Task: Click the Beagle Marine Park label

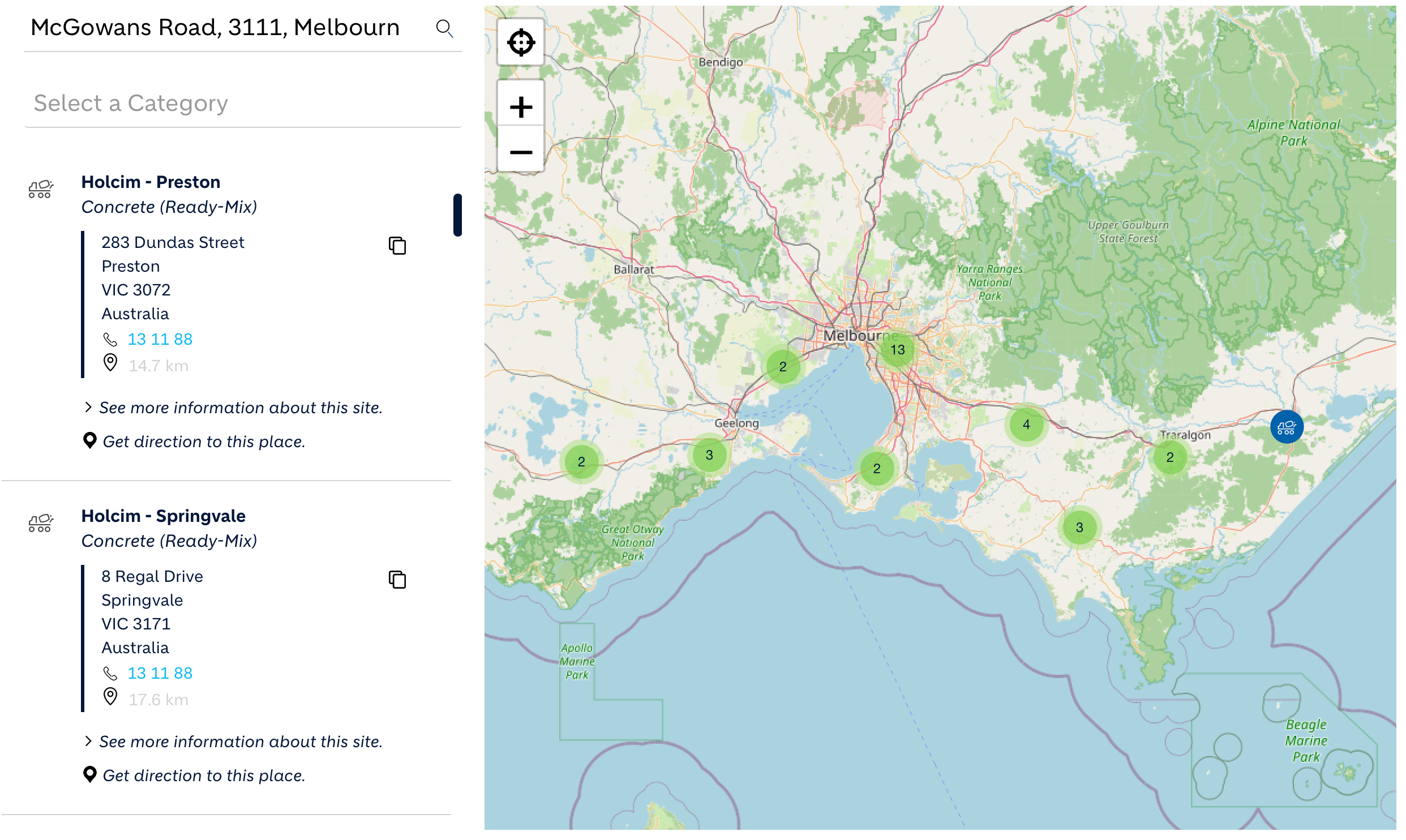Action: (x=1306, y=740)
